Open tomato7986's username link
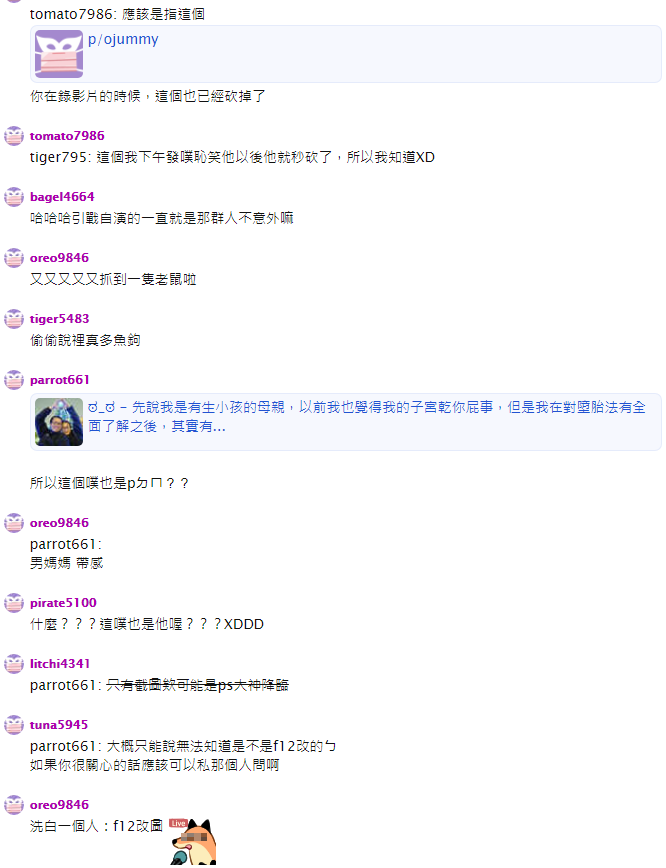Image resolution: width=666 pixels, height=868 pixels. click(67, 136)
